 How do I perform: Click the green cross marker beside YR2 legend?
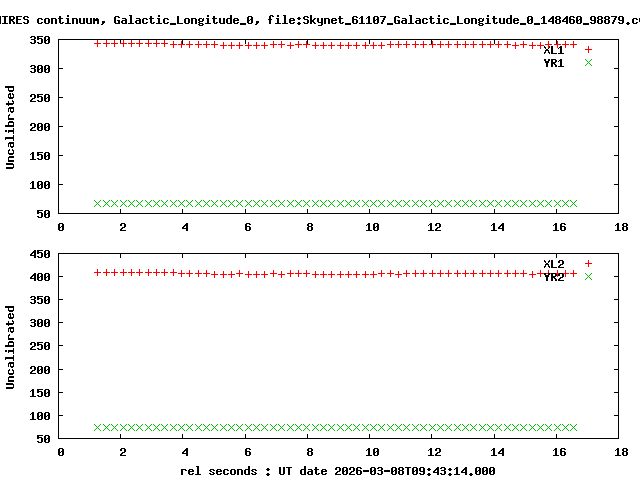(588, 277)
